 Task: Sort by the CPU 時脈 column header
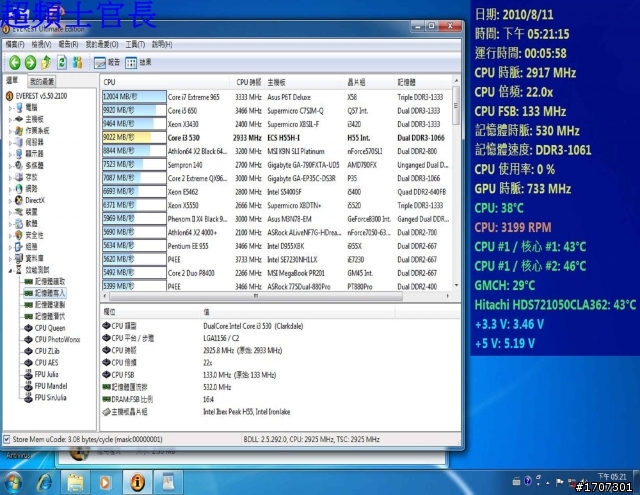[x=247, y=82]
